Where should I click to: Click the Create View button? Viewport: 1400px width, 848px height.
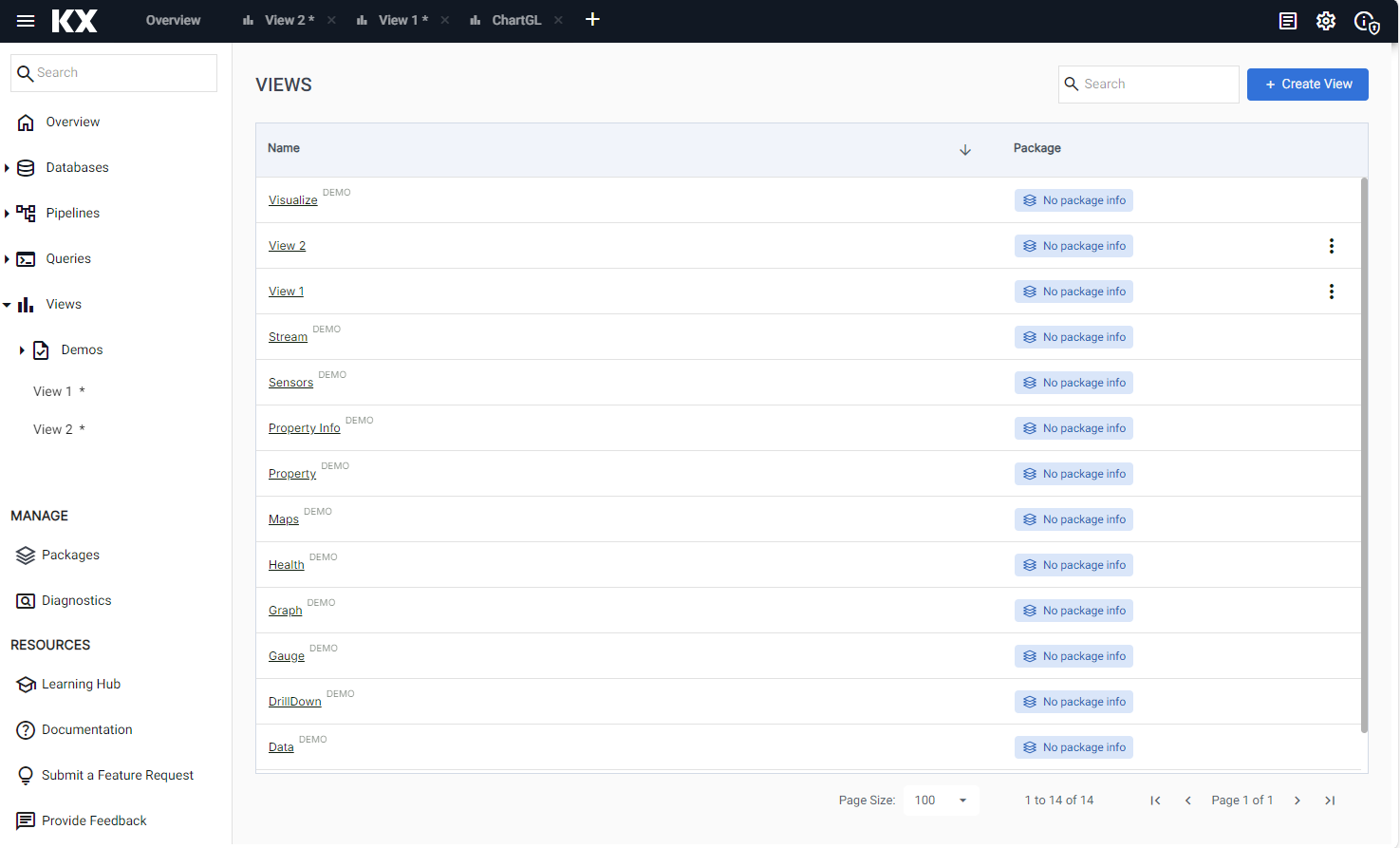coord(1307,85)
